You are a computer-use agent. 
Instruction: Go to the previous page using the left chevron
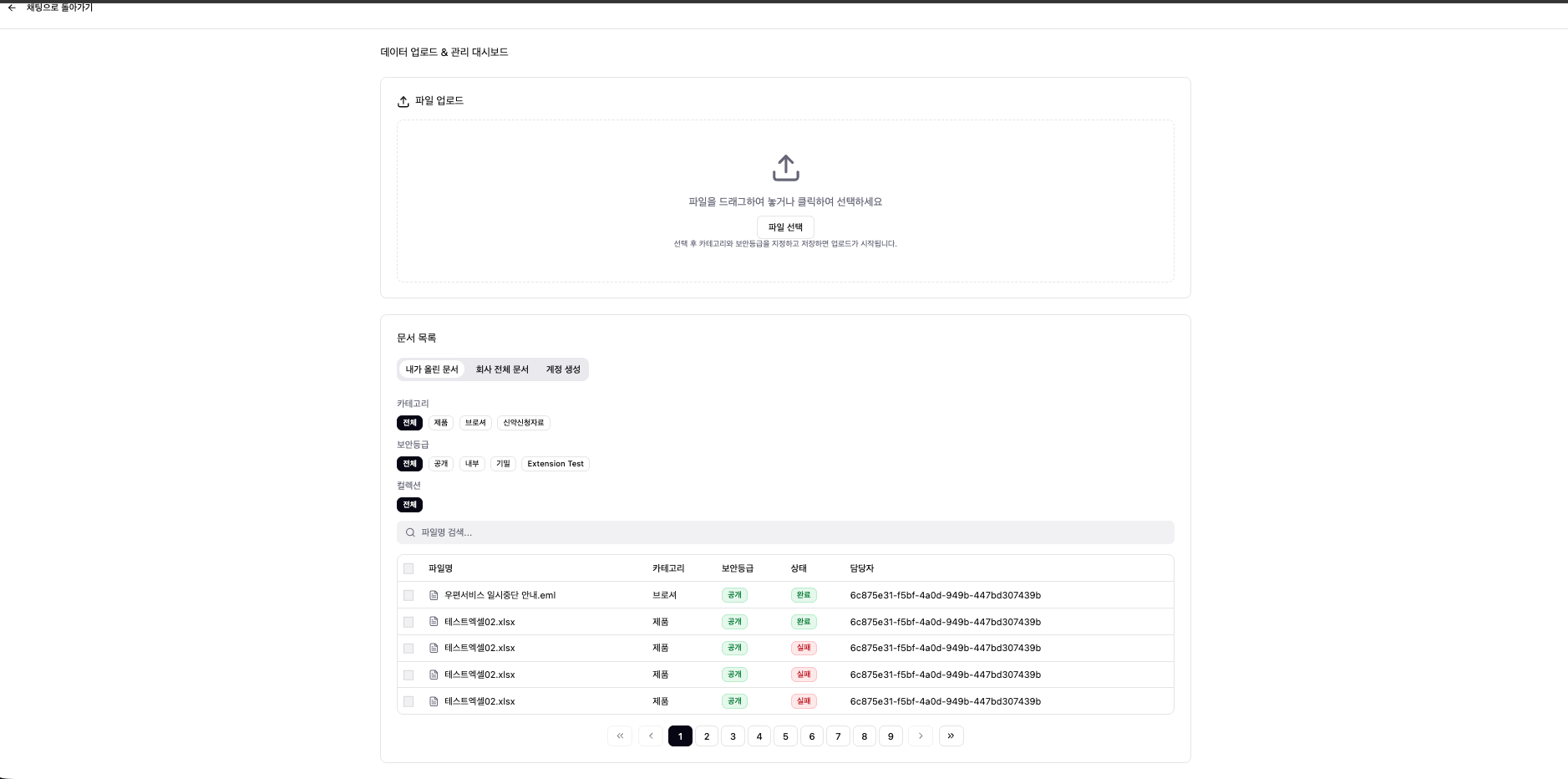(x=651, y=736)
